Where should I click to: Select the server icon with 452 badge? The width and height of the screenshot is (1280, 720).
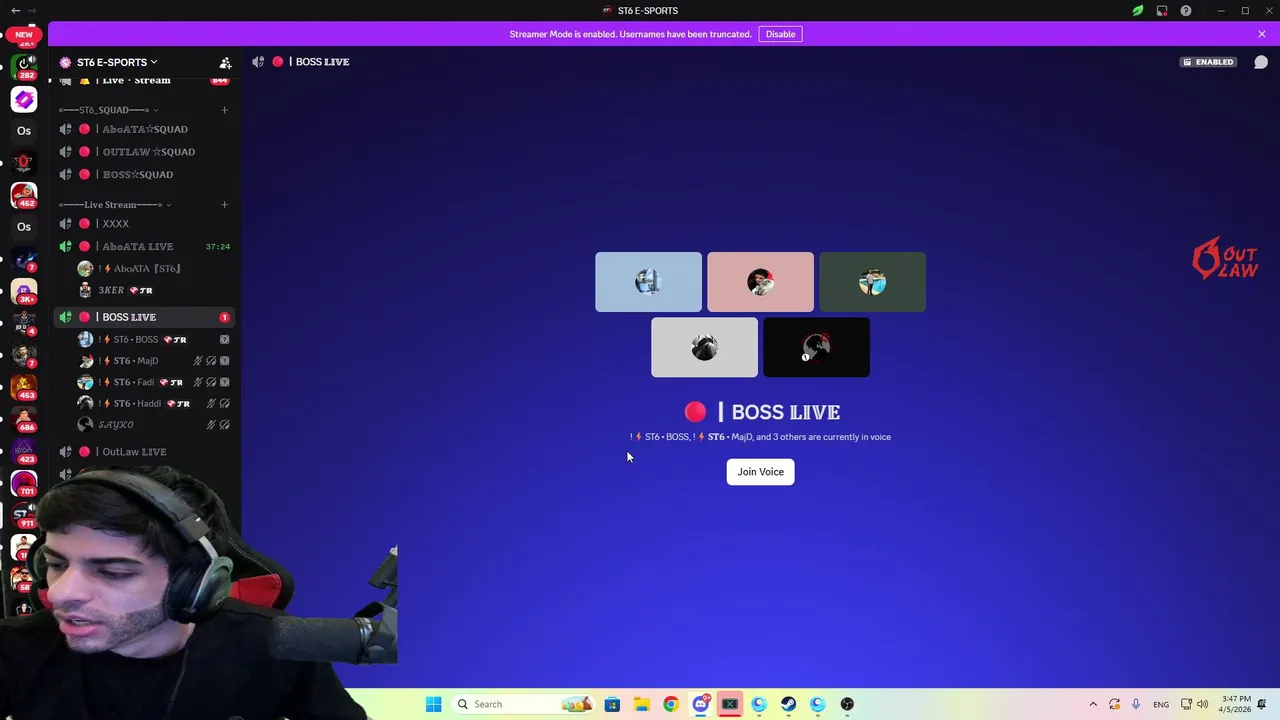pyautogui.click(x=24, y=195)
